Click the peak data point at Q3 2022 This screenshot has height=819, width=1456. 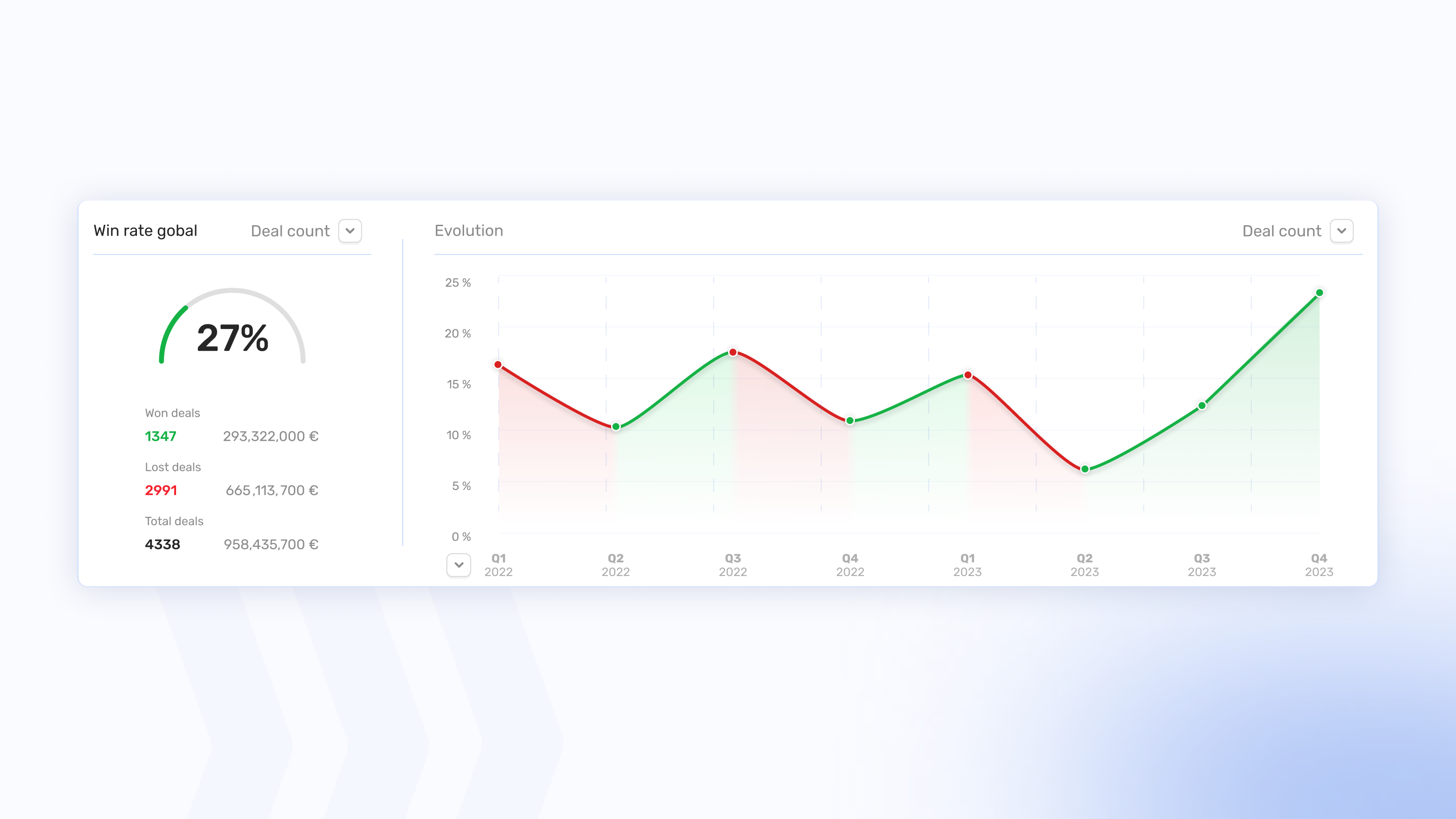tap(733, 353)
